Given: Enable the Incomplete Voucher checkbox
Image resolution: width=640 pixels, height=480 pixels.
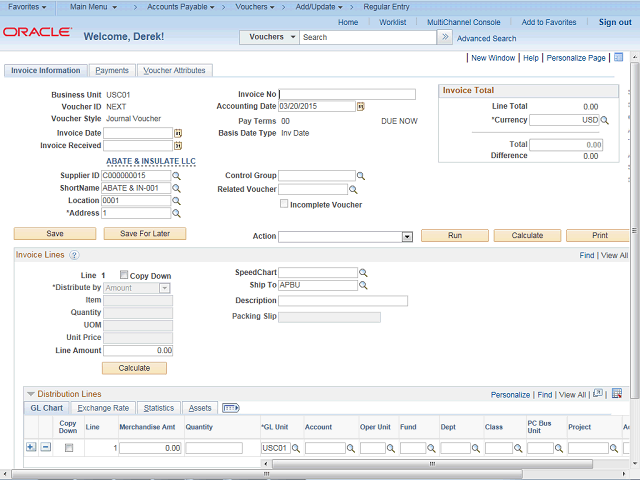Looking at the screenshot, I should coord(283,204).
